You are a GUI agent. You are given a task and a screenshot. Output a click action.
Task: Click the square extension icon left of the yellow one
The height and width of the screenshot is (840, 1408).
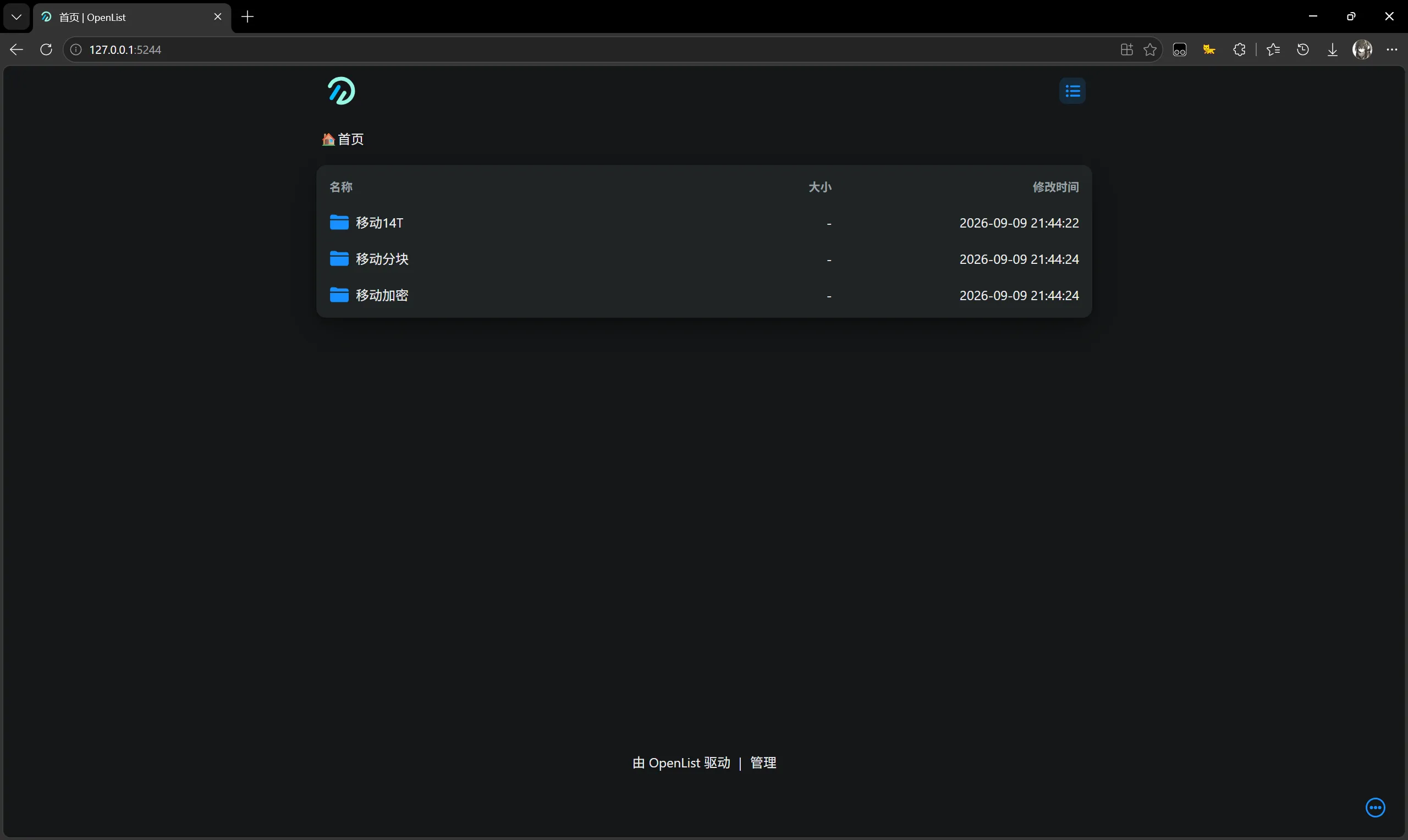[1180, 50]
